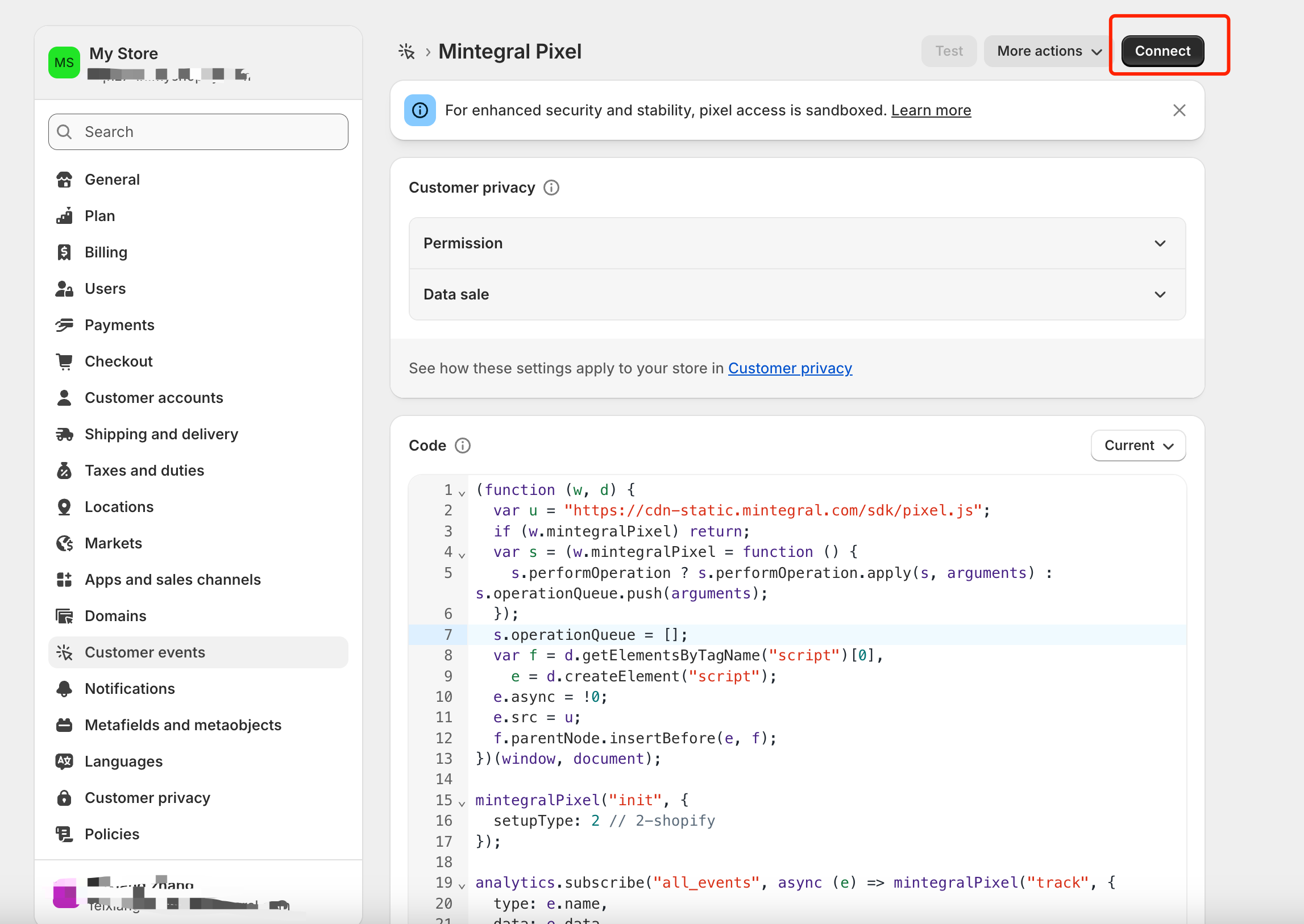Click the Payments hand icon
The width and height of the screenshot is (1304, 924).
click(64, 326)
